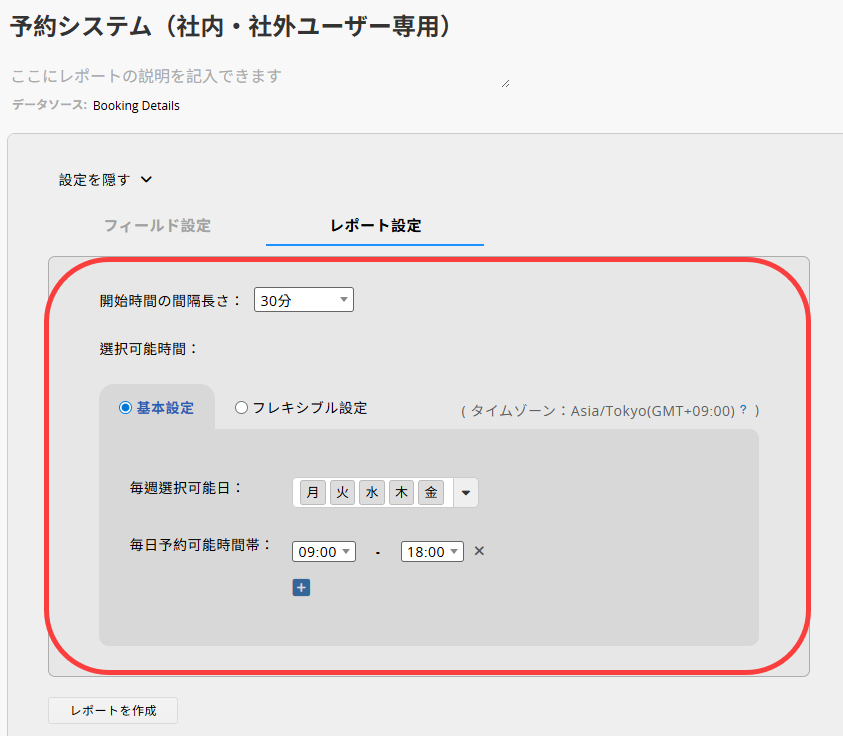
Task: Open the 18:00 end time dropdown
Action: tap(432, 552)
